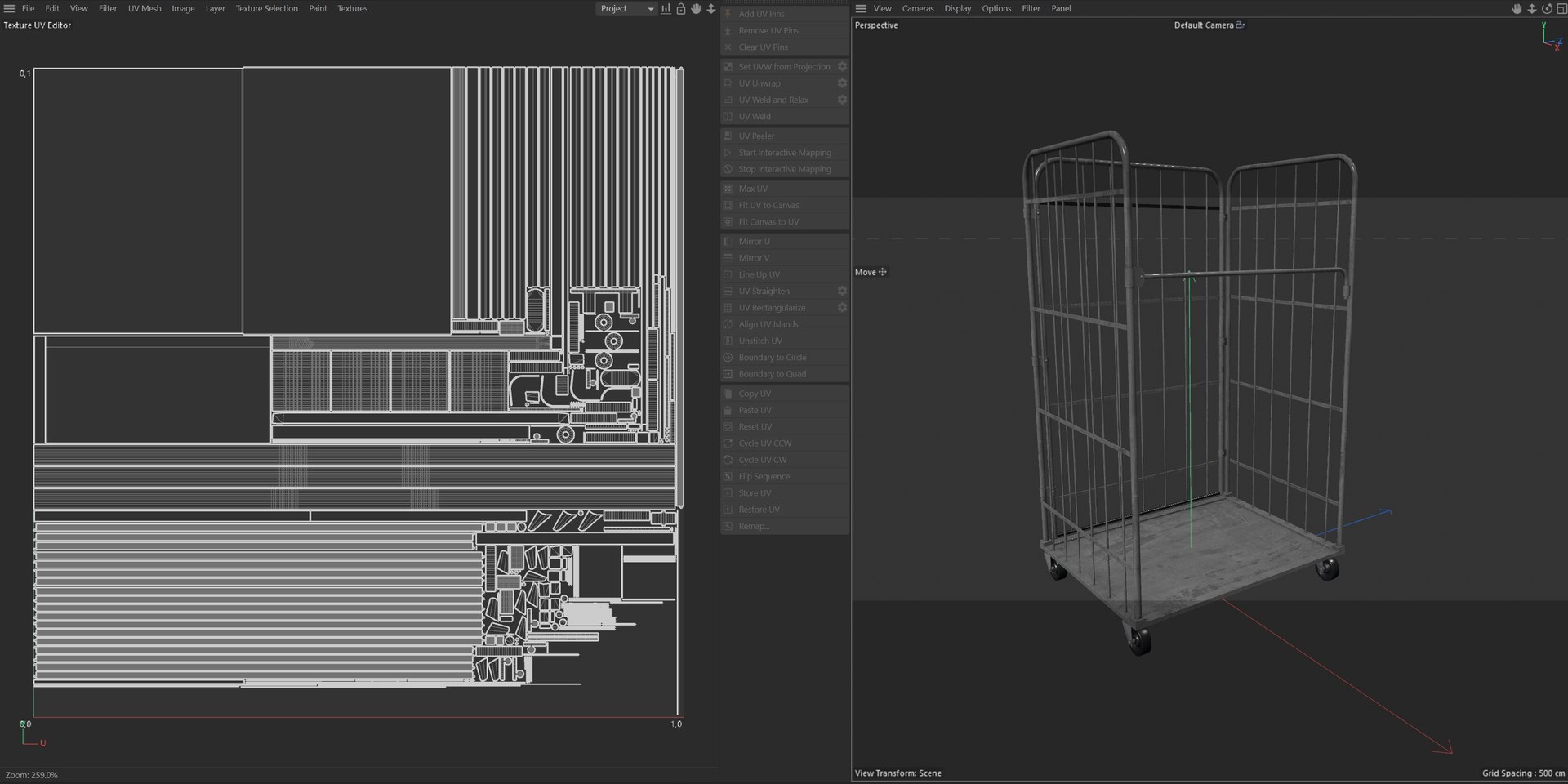
Task: Open UV Weld and Relax settings gear
Action: tap(842, 100)
